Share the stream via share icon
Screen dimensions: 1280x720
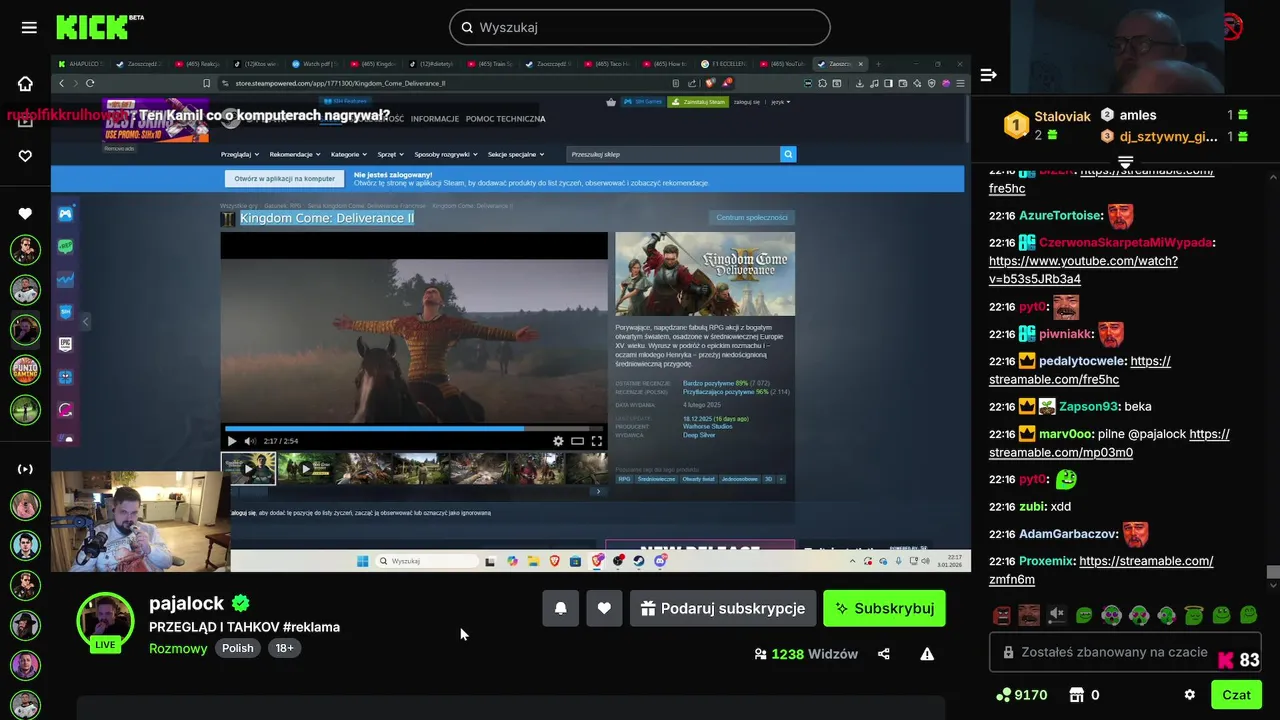click(x=884, y=654)
